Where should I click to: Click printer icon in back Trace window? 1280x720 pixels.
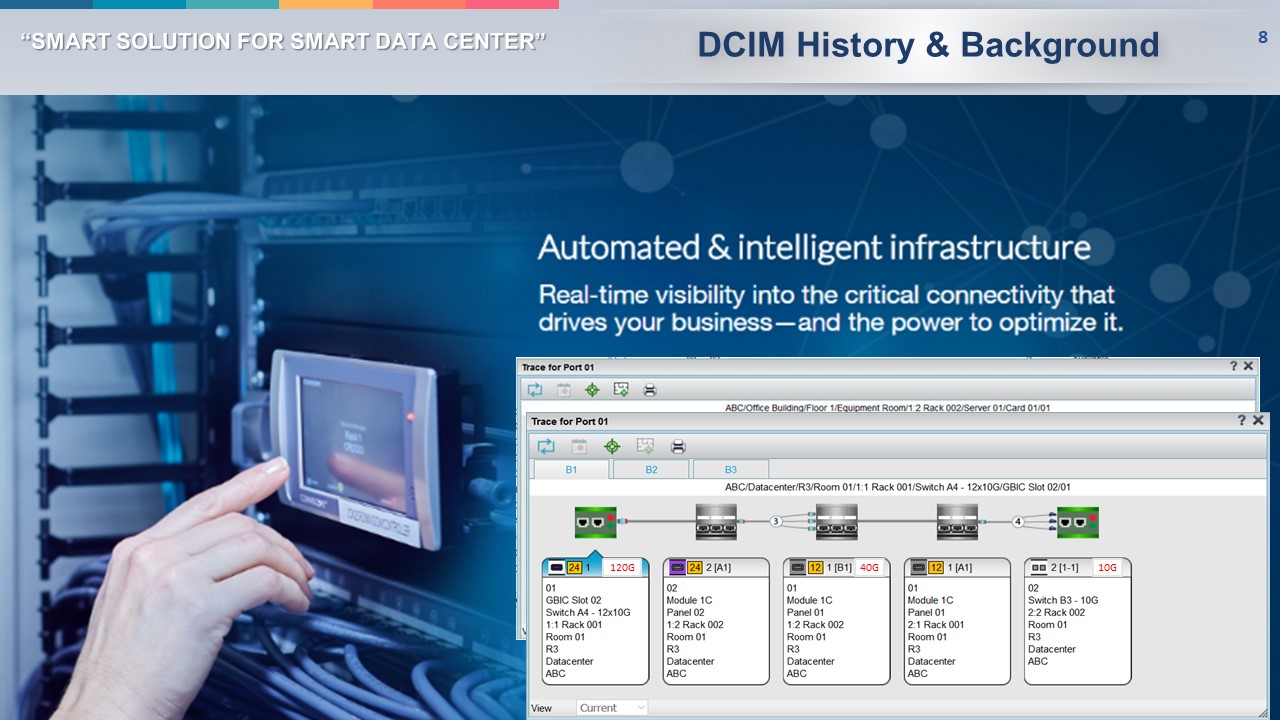(650, 390)
